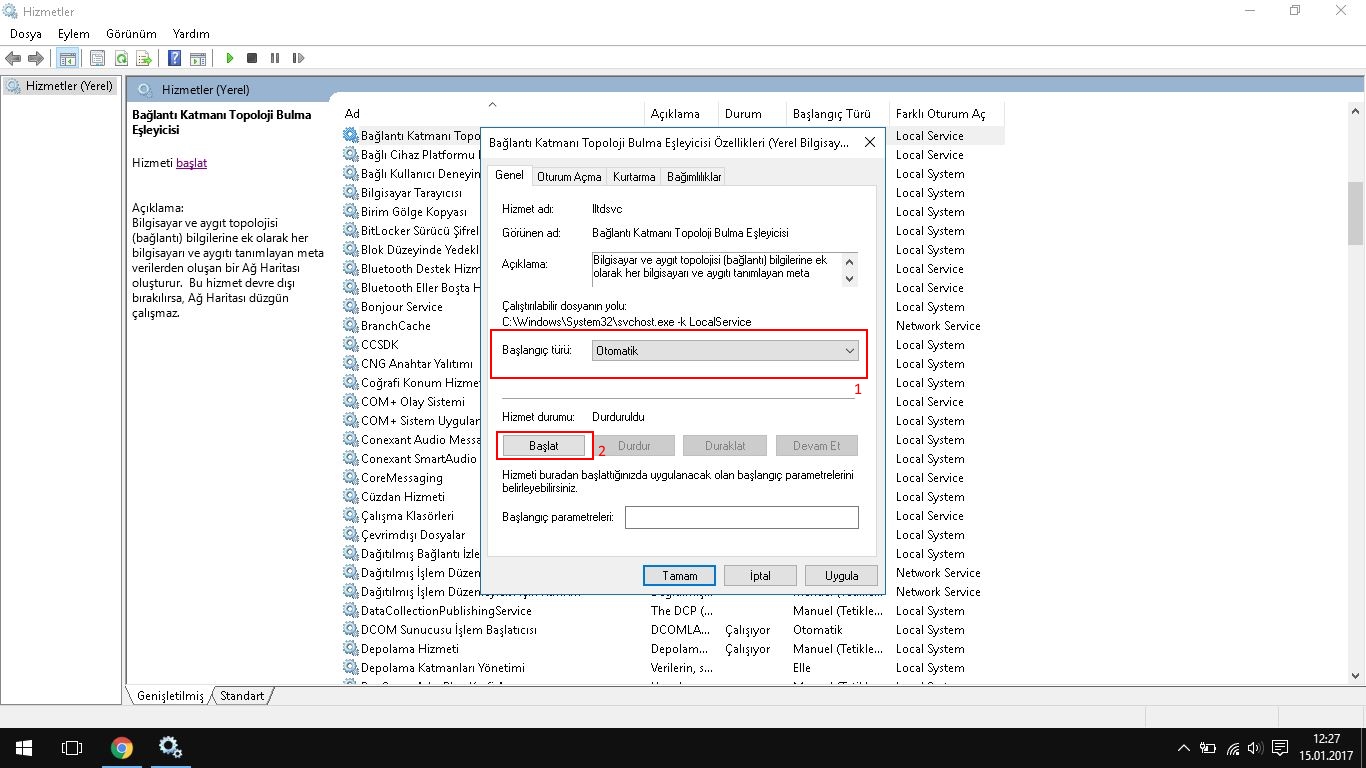
Task: Select DCOM Sunucusu İşlem Başlatıcısı service row
Action: [x=673, y=630]
